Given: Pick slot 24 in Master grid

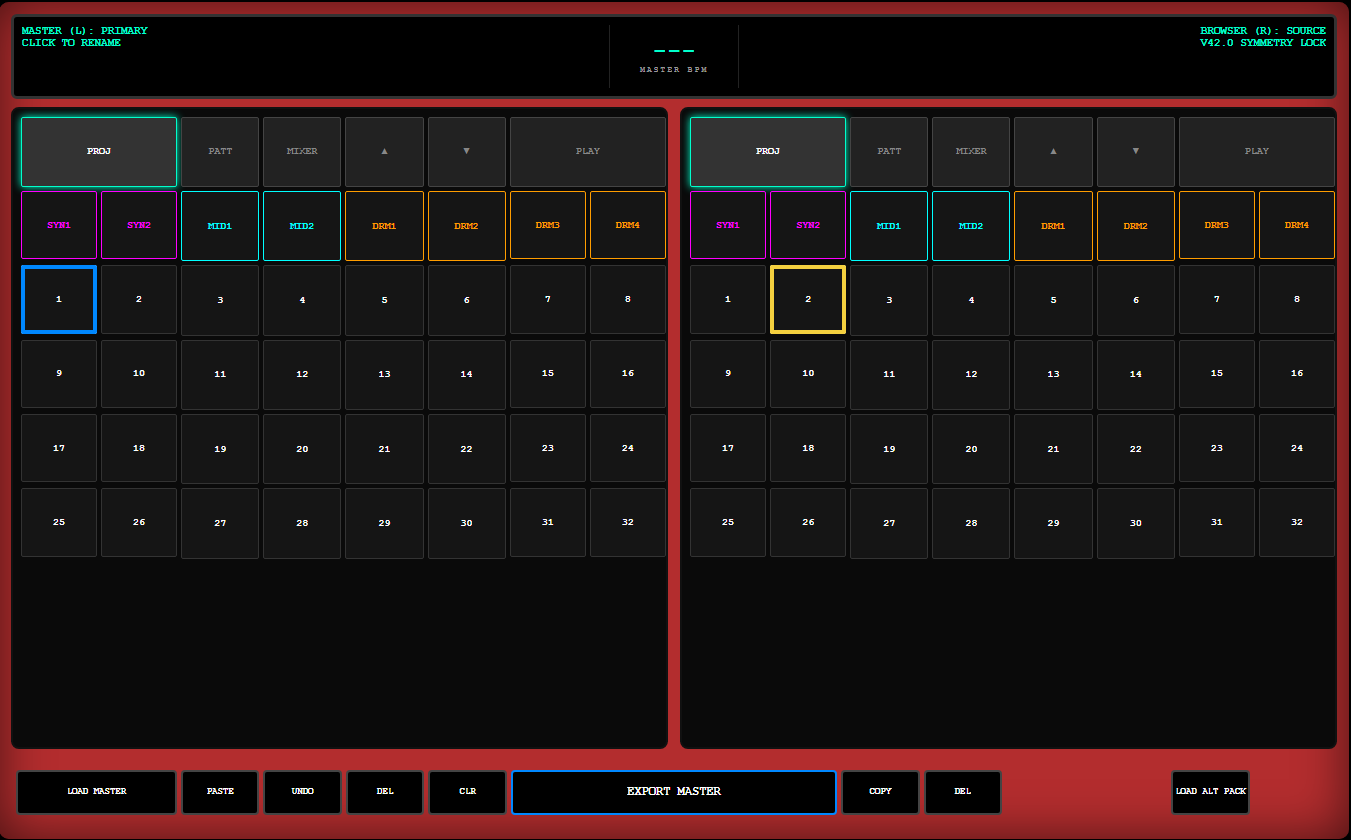Looking at the screenshot, I should 628,448.
